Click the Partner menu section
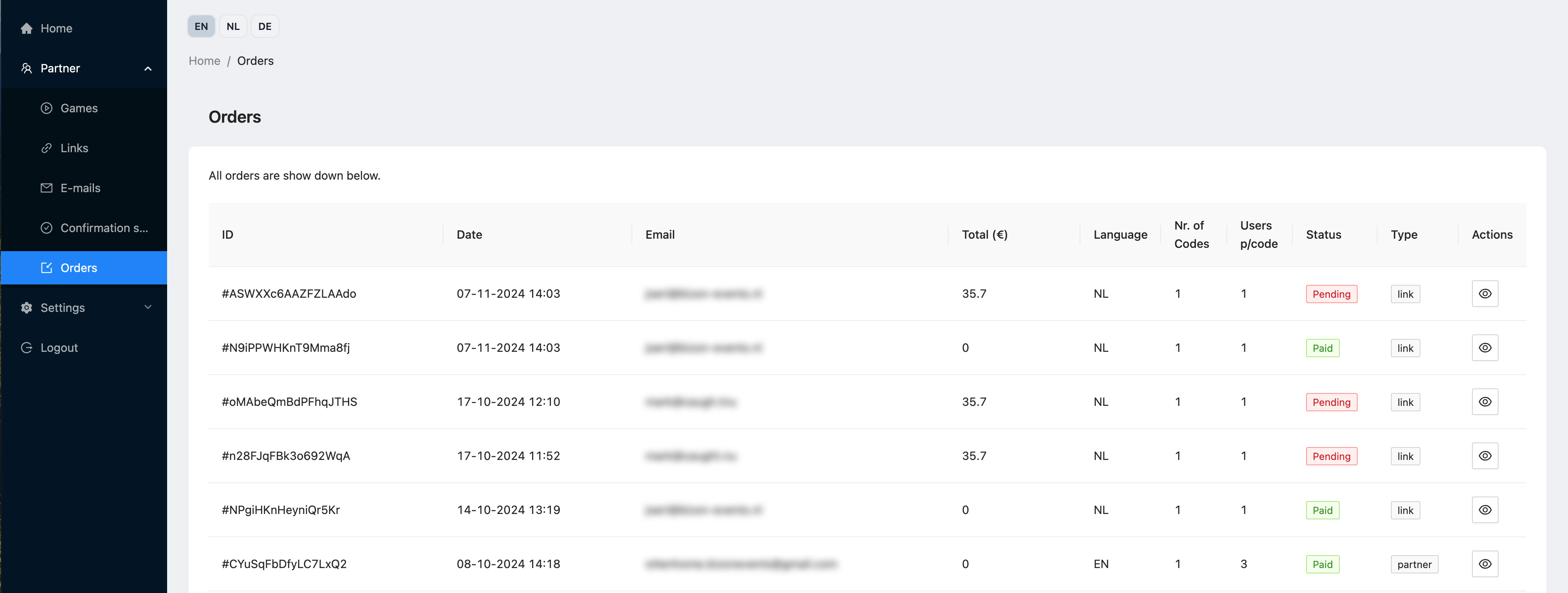 84,68
